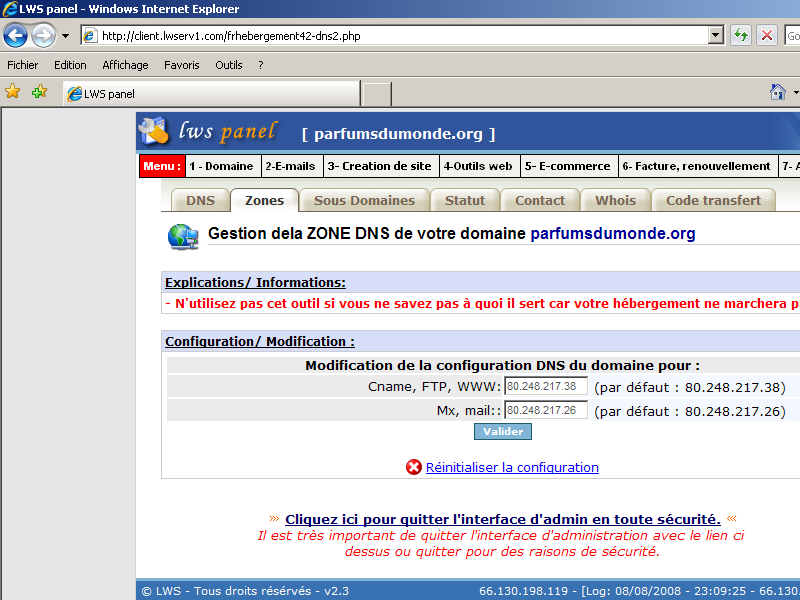
Task: Click the default 80.248.217.38 text
Action: pos(690,388)
